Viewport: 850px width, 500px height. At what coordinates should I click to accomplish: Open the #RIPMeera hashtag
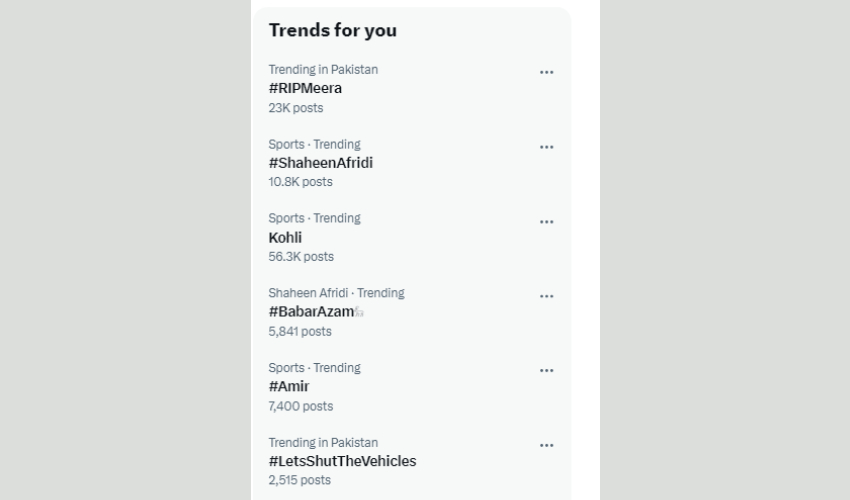point(305,88)
